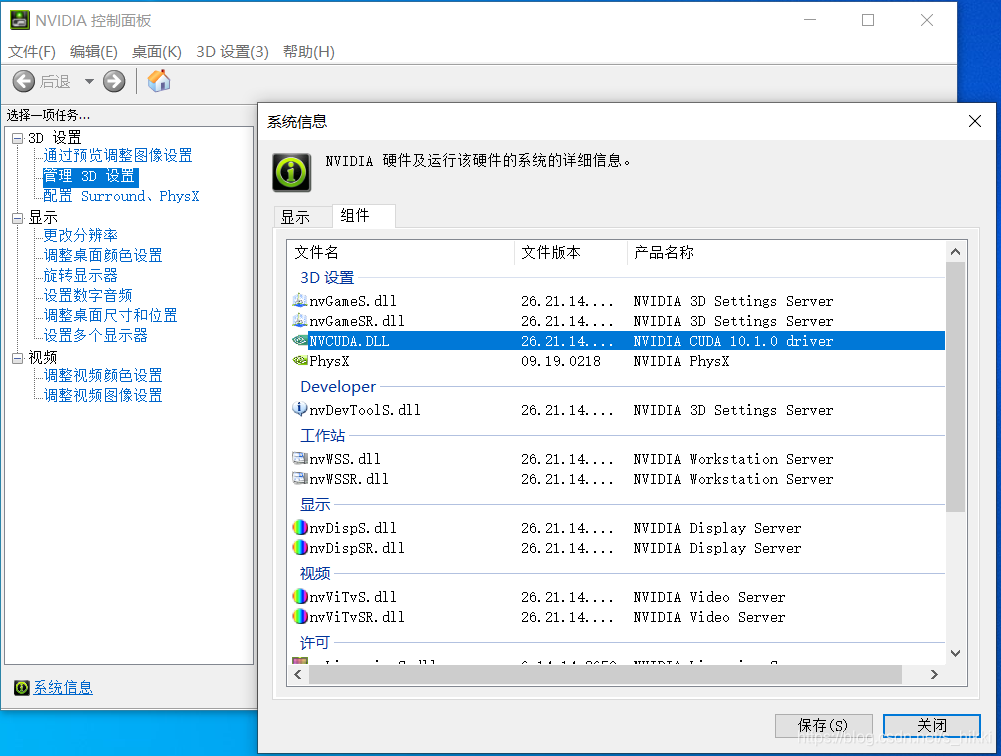1001x756 pixels.
Task: Open 旋转显示器 task
Action: click(80, 275)
